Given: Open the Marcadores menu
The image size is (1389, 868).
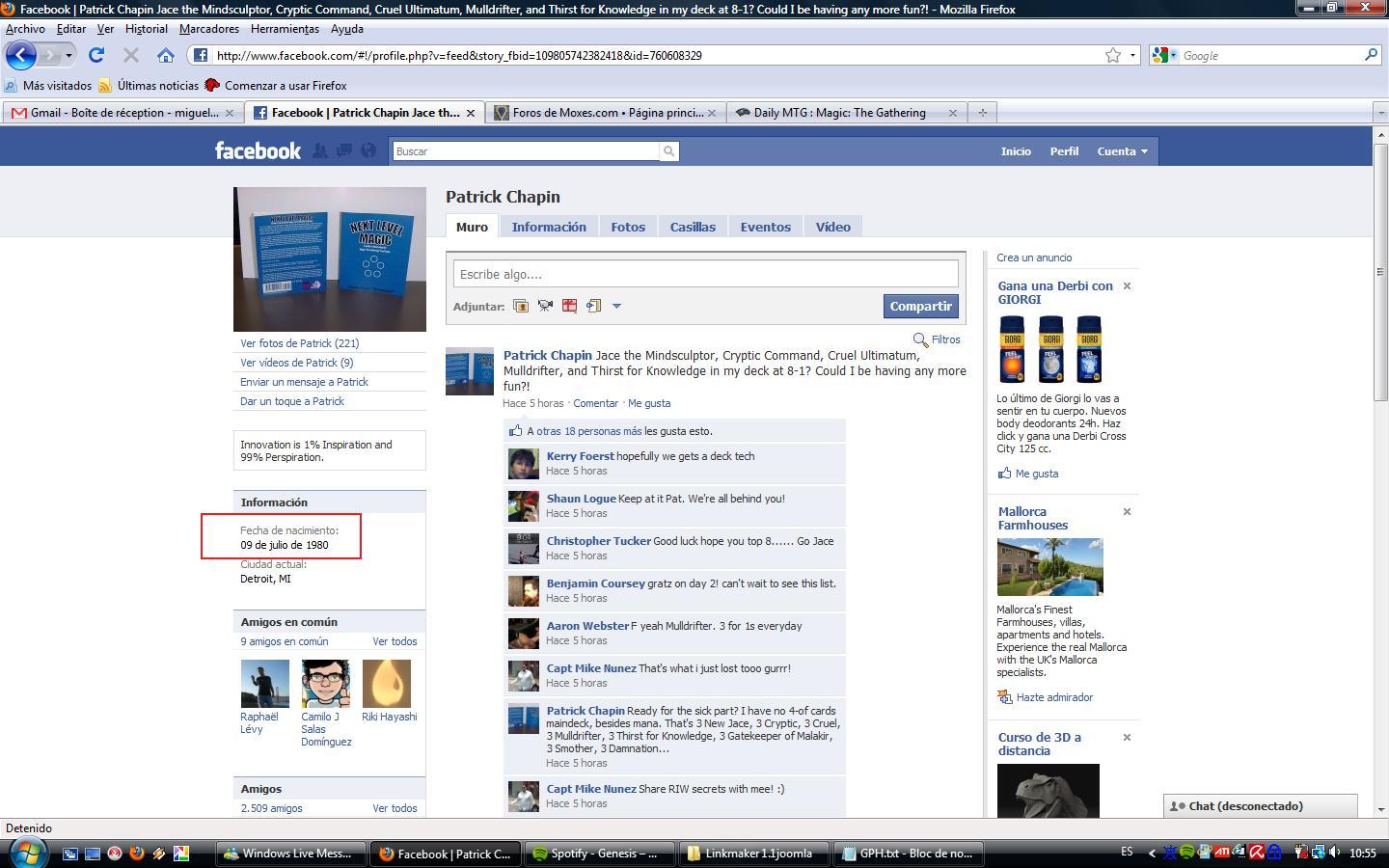Looking at the screenshot, I should pos(209,29).
